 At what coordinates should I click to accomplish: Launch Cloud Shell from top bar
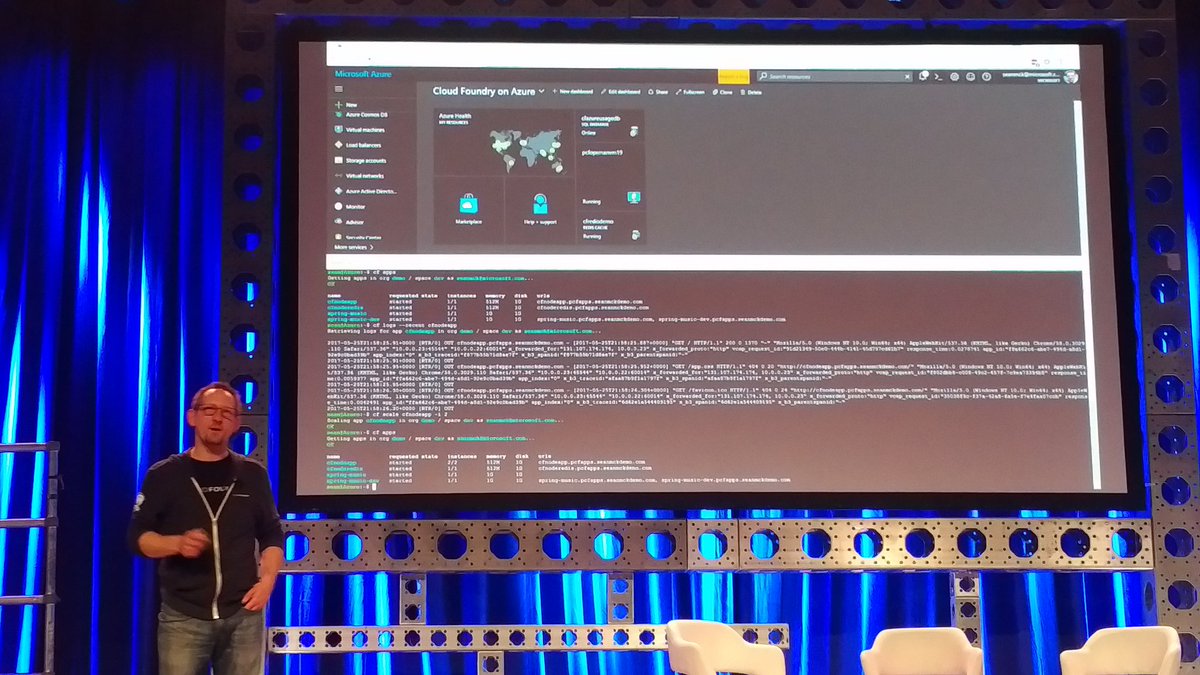pos(940,75)
